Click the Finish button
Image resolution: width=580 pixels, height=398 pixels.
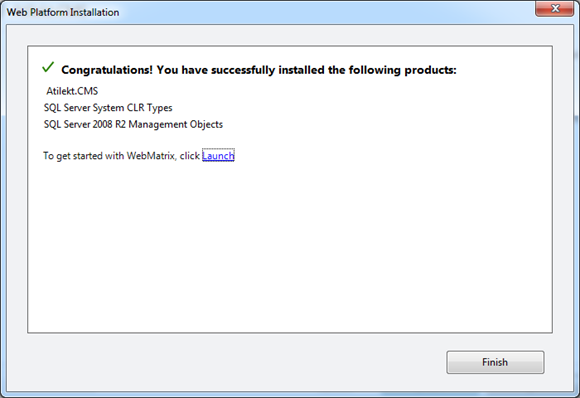click(x=495, y=362)
